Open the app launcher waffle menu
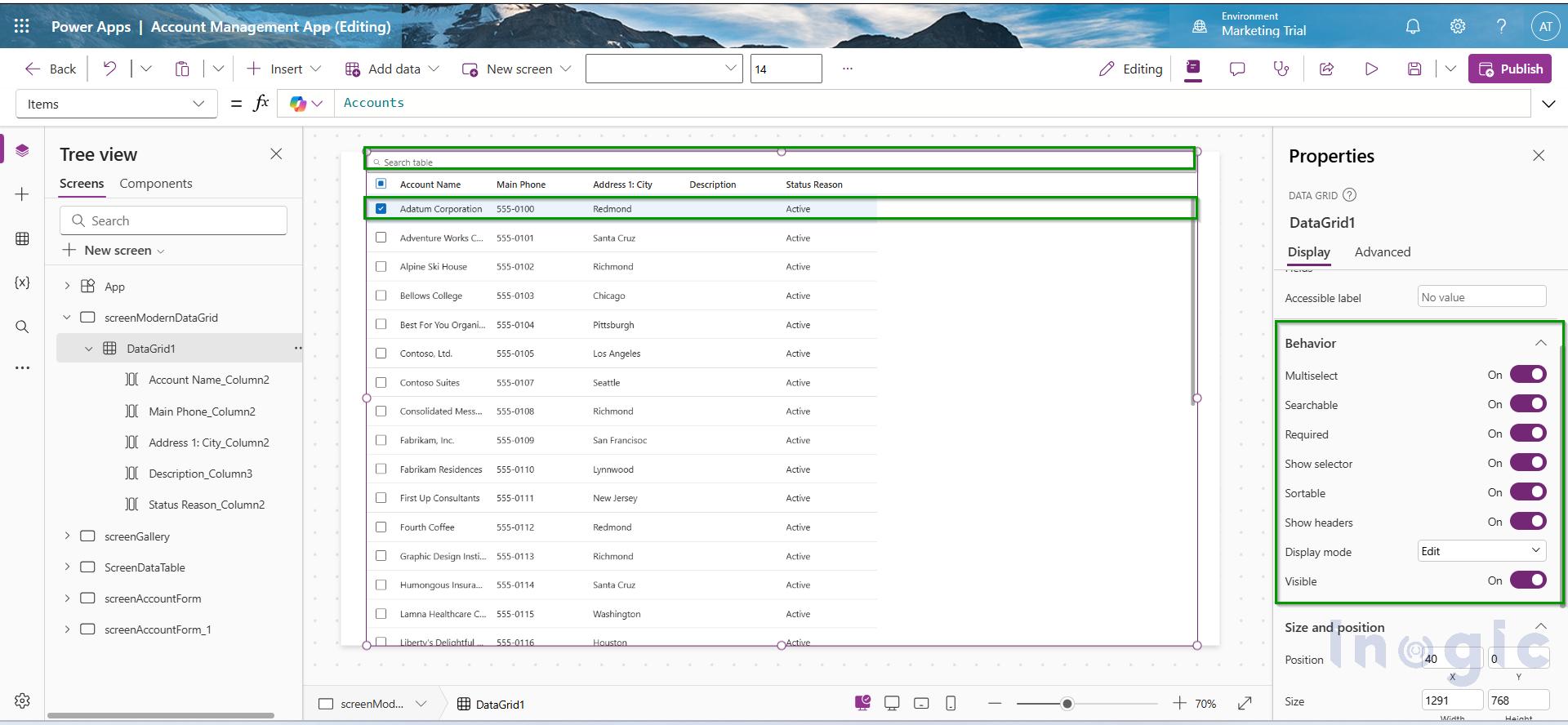The image size is (1568, 725). point(22,26)
